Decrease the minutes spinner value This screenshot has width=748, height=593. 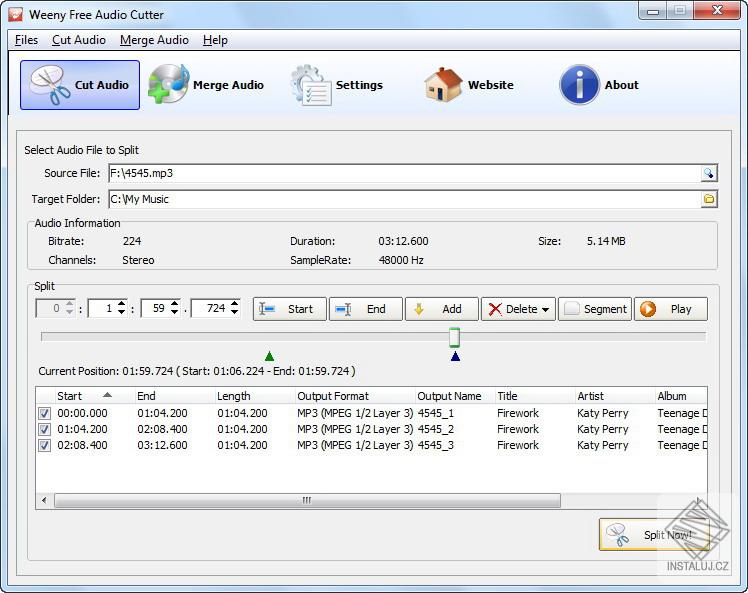tap(122, 312)
